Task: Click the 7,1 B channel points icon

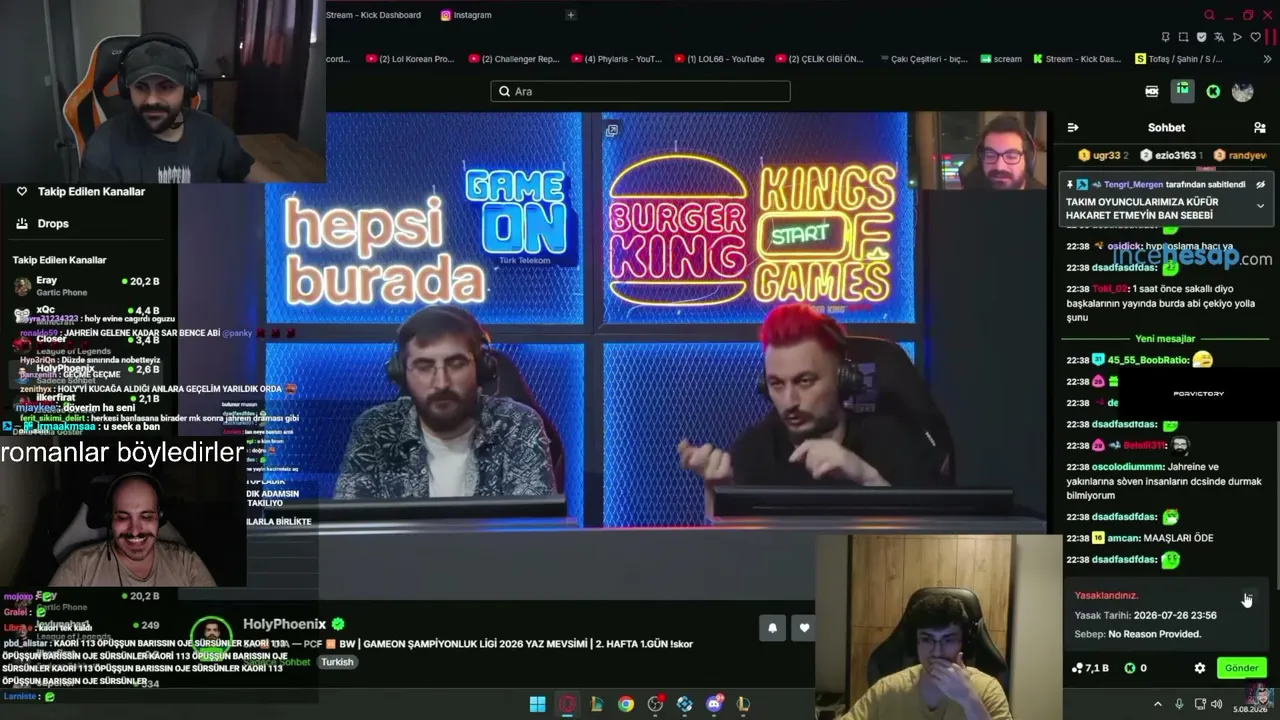Action: point(1077,668)
